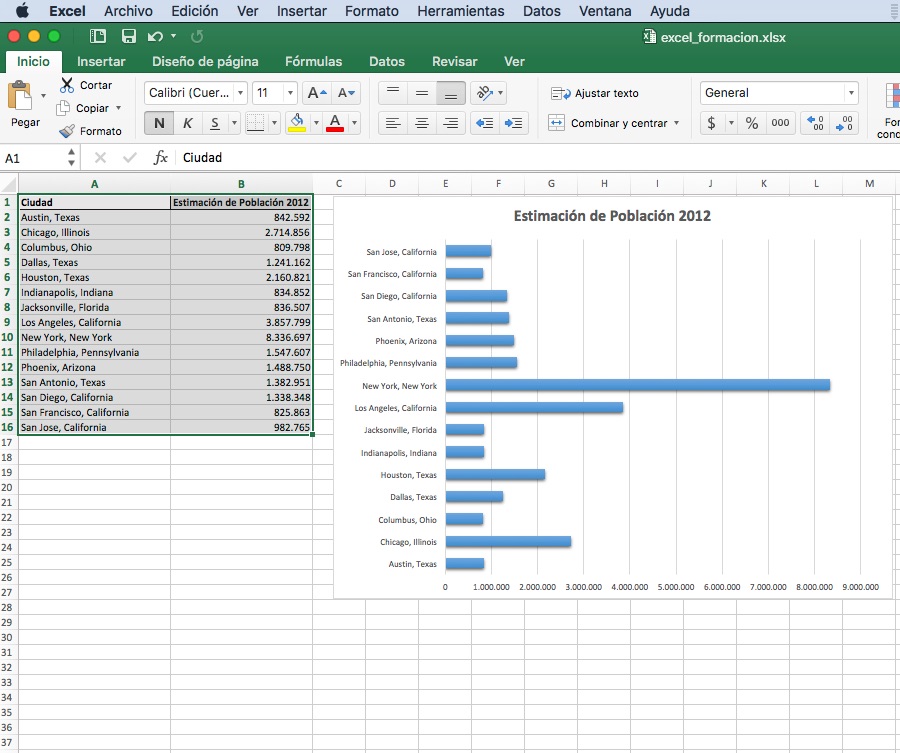The height and width of the screenshot is (753, 900).
Task: Apply percent style with the % icon
Action: pos(752,123)
